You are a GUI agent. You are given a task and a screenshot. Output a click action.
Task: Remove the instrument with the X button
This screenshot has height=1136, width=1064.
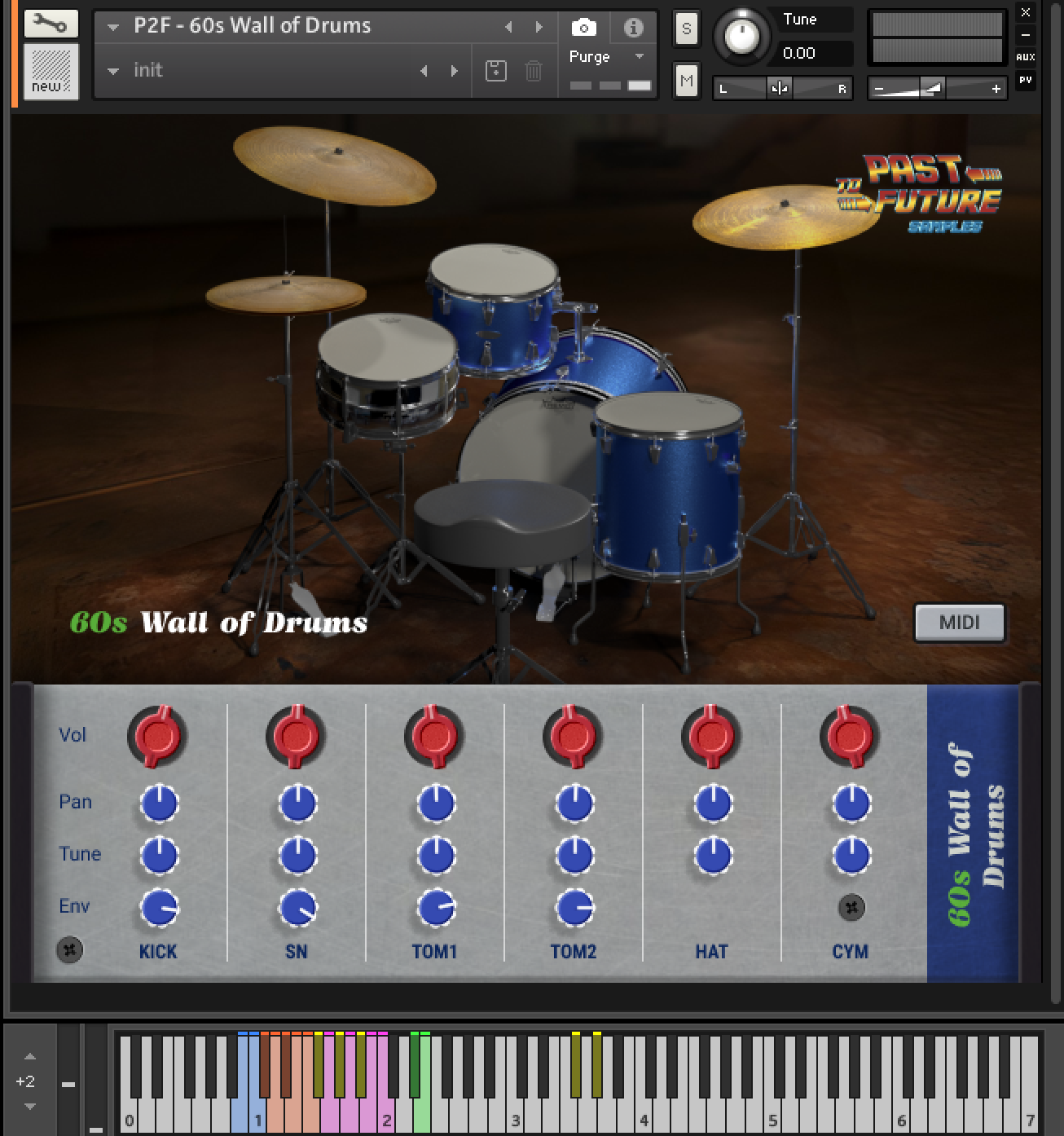point(1026,12)
